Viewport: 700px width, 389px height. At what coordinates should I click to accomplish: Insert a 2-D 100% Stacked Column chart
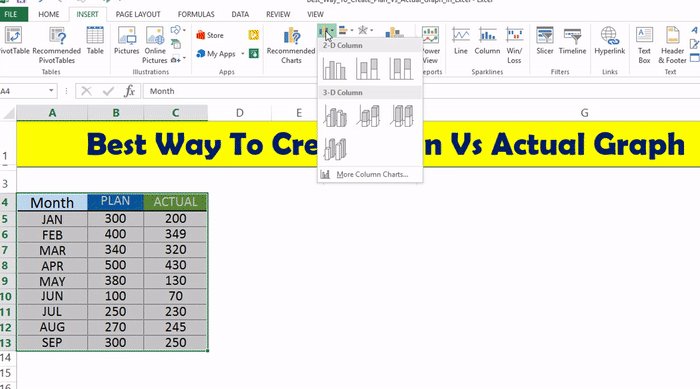401,69
